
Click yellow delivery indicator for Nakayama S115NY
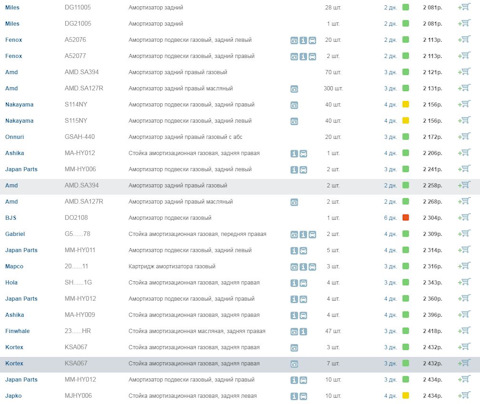click(x=406, y=121)
